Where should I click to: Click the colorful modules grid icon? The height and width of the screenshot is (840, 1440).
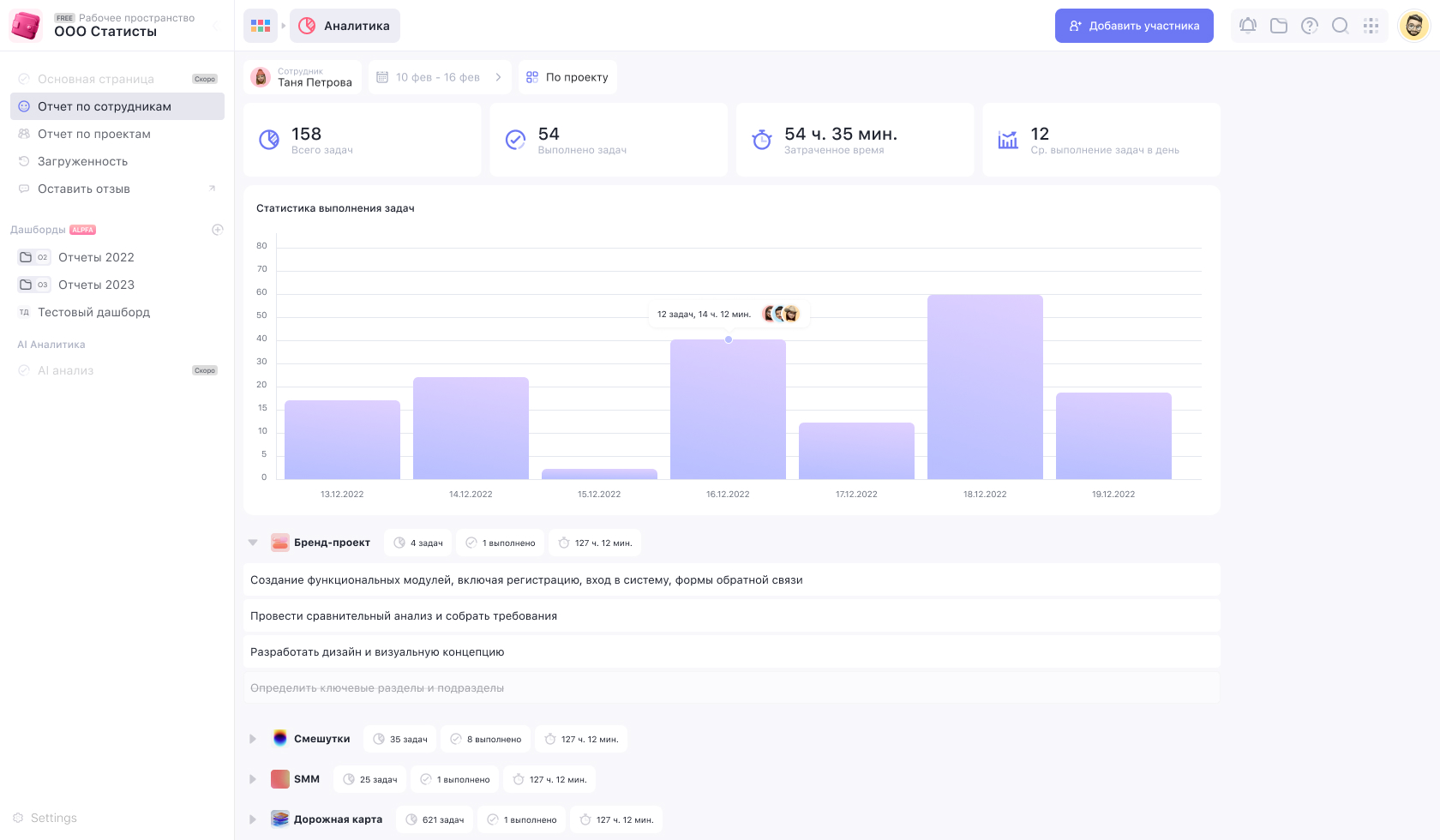[x=261, y=26]
